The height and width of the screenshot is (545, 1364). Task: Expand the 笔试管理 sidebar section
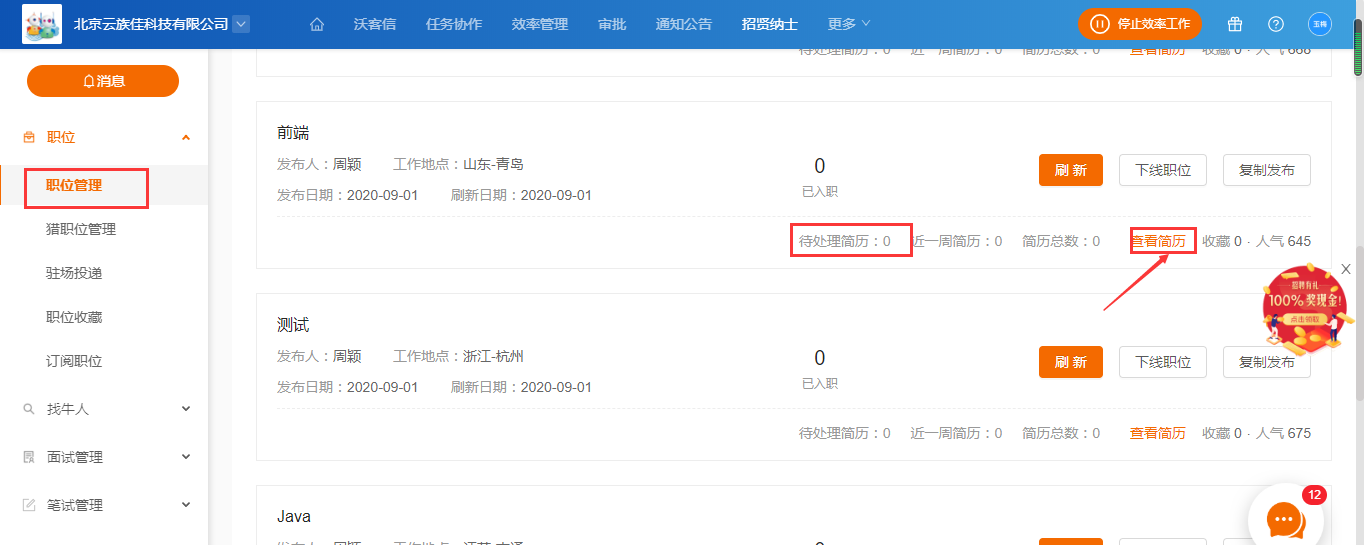(x=186, y=505)
